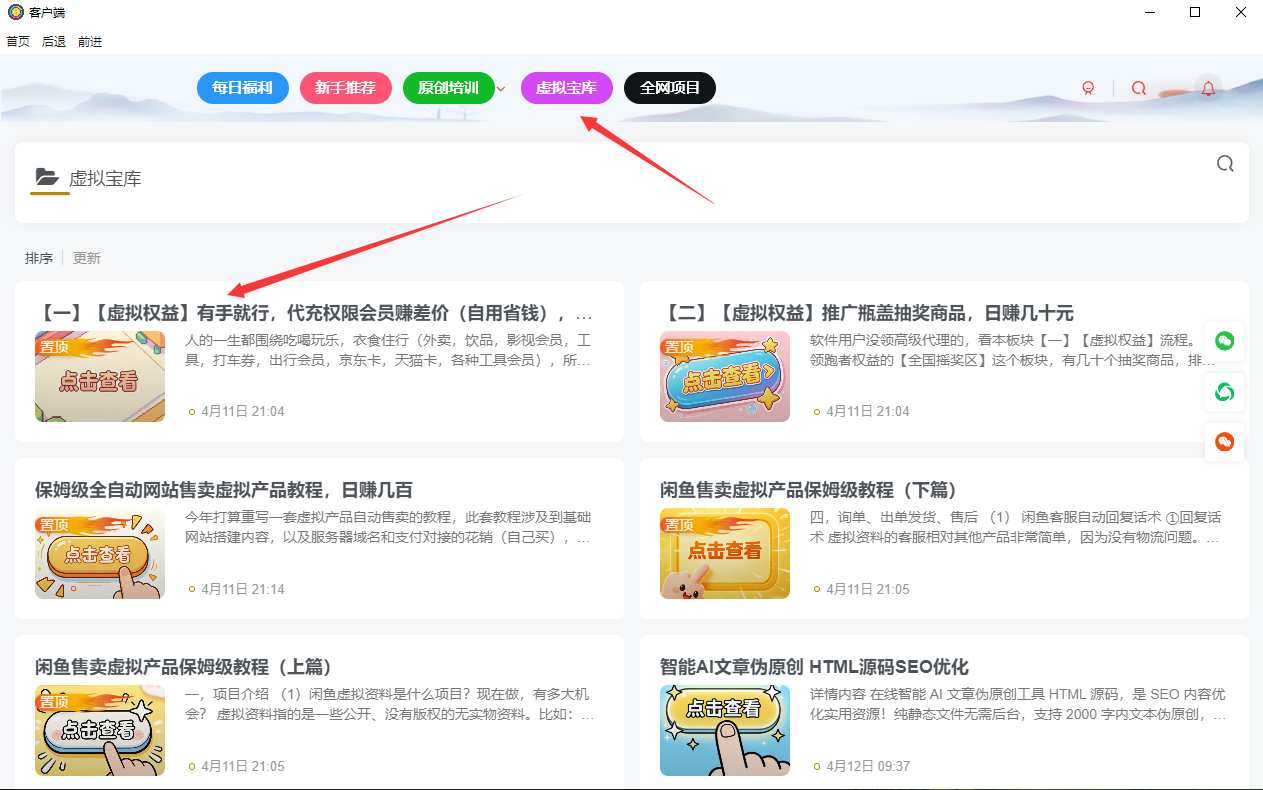This screenshot has width=1263, height=790.
Task: Select the medal membership icon near the search
Action: pos(1088,88)
